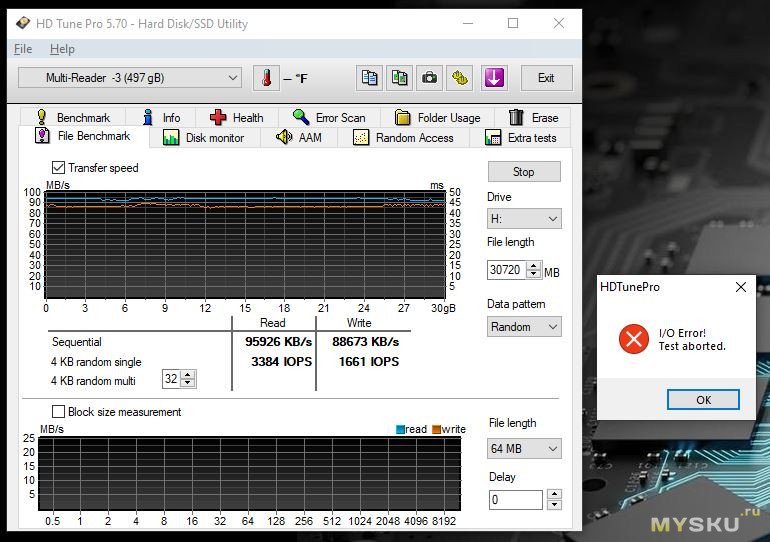Click OK in the error dialog
Viewport: 770px width, 542px height.
[x=703, y=400]
